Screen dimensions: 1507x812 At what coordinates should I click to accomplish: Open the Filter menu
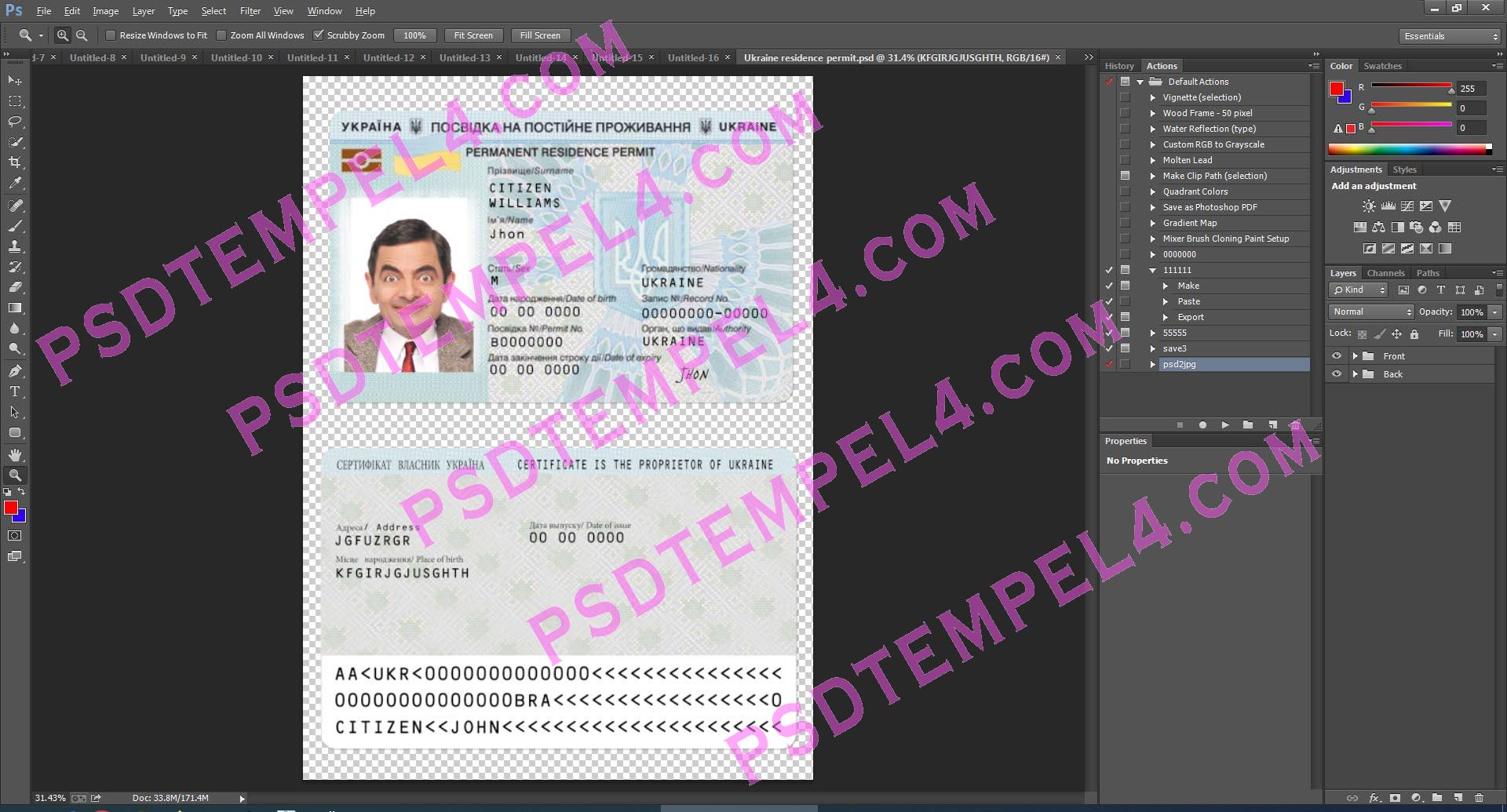tap(250, 11)
